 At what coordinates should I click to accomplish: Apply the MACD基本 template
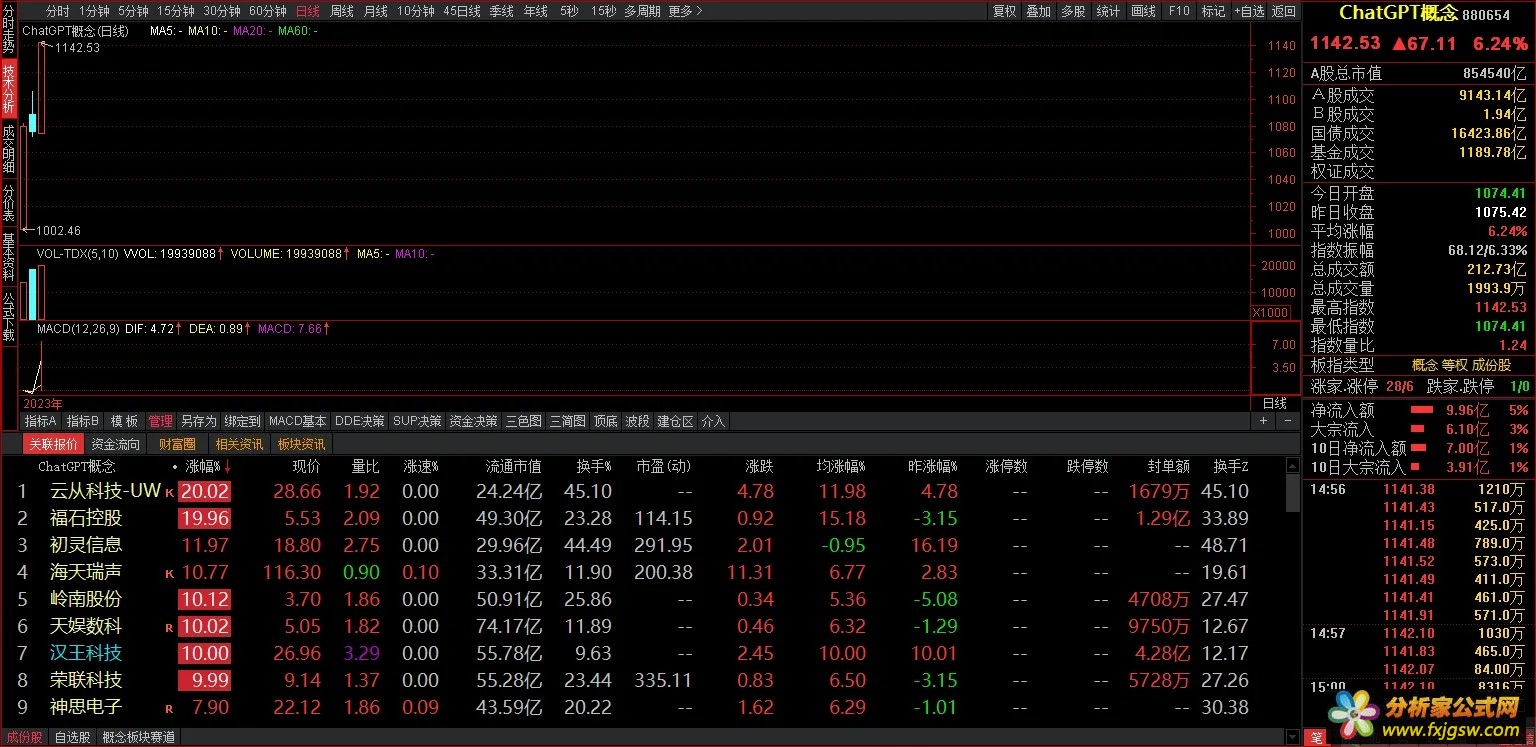pyautogui.click(x=298, y=421)
